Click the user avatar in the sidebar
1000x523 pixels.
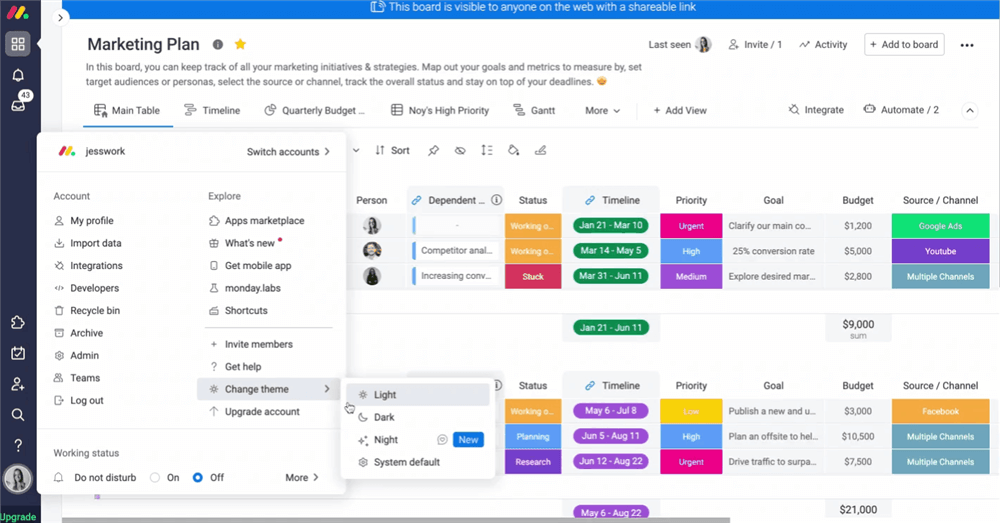[x=18, y=478]
